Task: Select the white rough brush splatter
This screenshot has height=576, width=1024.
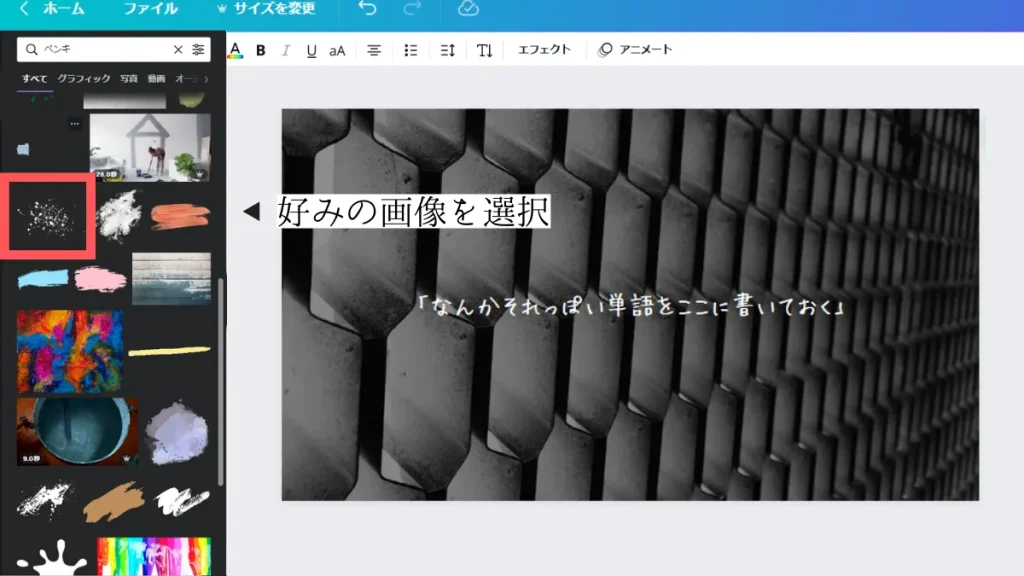Action: [x=45, y=500]
